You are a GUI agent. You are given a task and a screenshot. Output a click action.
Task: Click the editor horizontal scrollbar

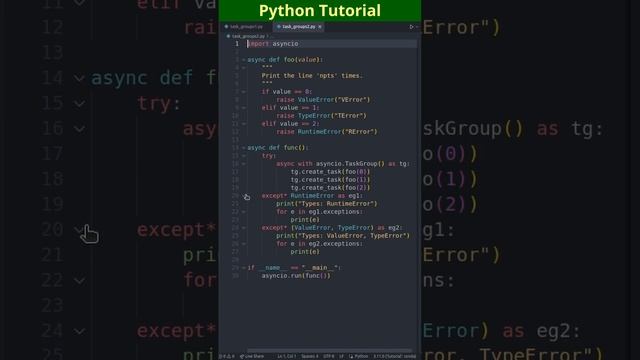(x=329, y=350)
